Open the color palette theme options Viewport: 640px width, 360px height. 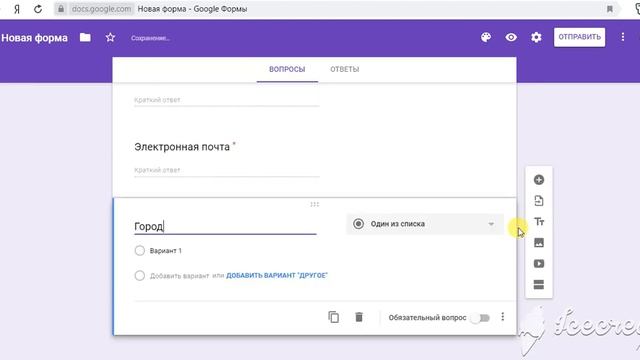[x=486, y=38]
